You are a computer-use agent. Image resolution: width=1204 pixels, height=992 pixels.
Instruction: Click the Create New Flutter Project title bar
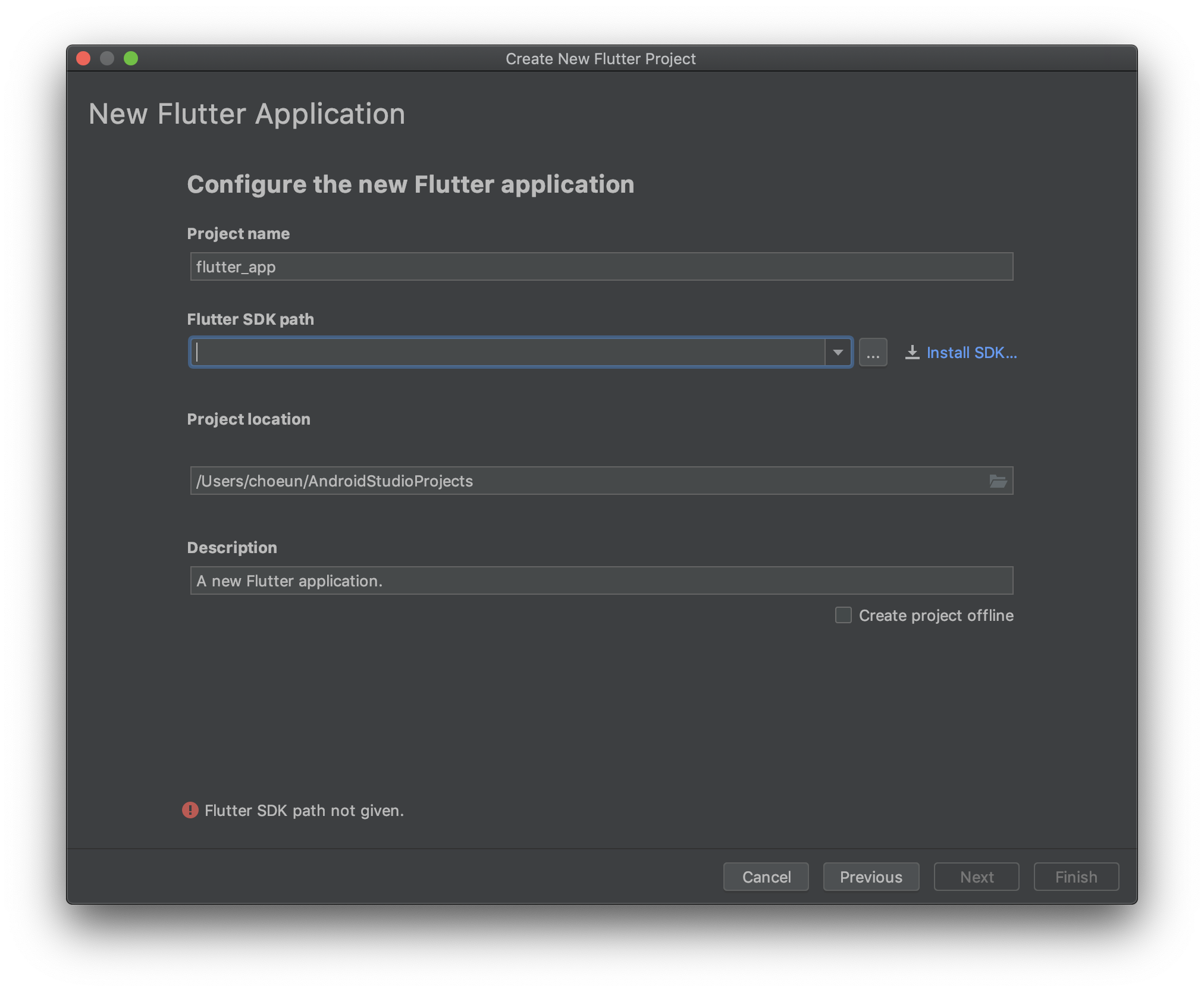[601, 58]
